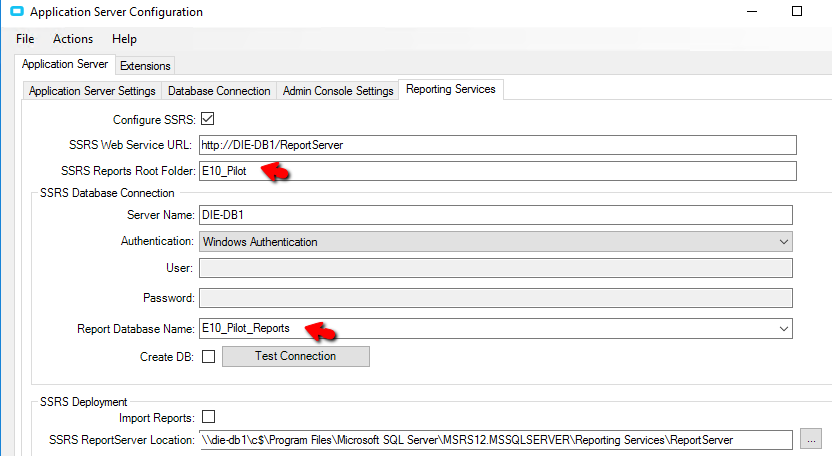The width and height of the screenshot is (832, 456).
Task: Click the Application Server Configuration title icon
Action: pyautogui.click(x=17, y=11)
